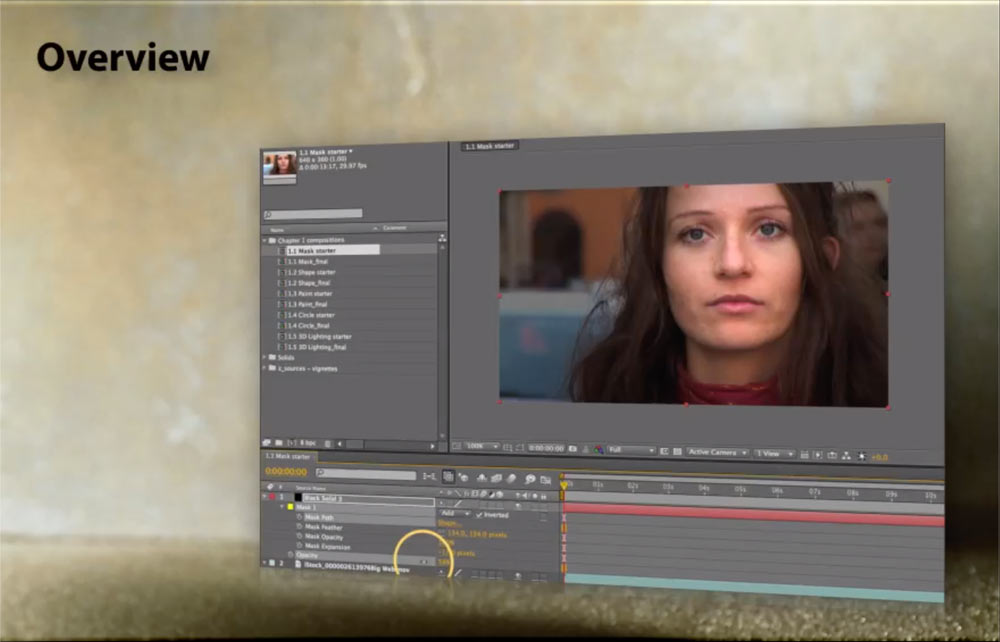Open the mask mode Add dropdown
Image resolution: width=1000 pixels, height=642 pixels.
pyautogui.click(x=454, y=513)
